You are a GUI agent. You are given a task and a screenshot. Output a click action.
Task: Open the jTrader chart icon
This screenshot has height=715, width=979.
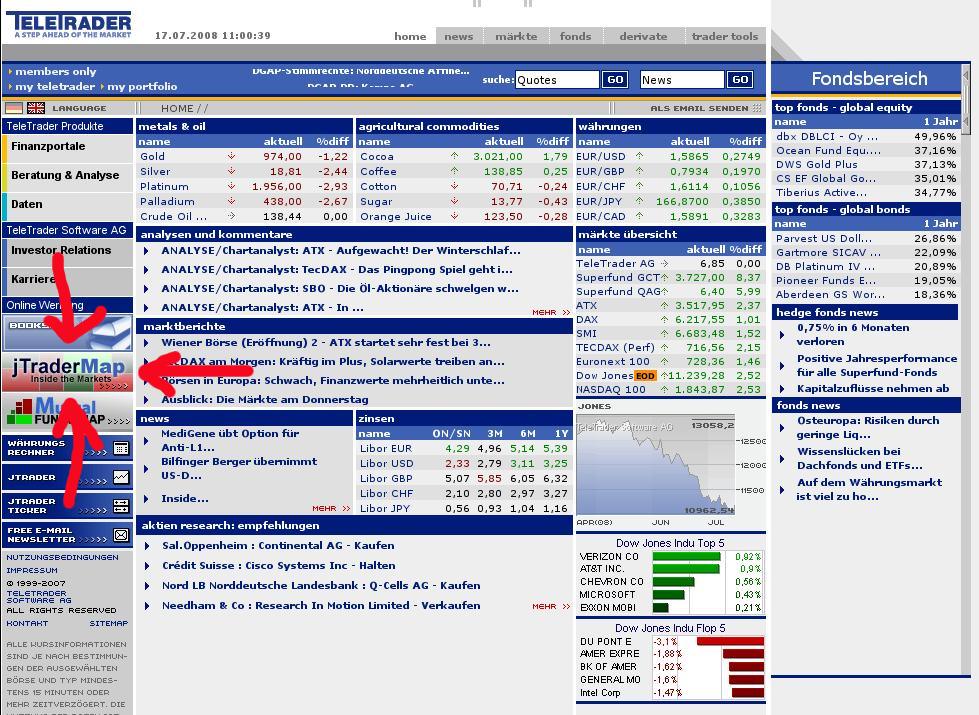pyautogui.click(x=121, y=478)
